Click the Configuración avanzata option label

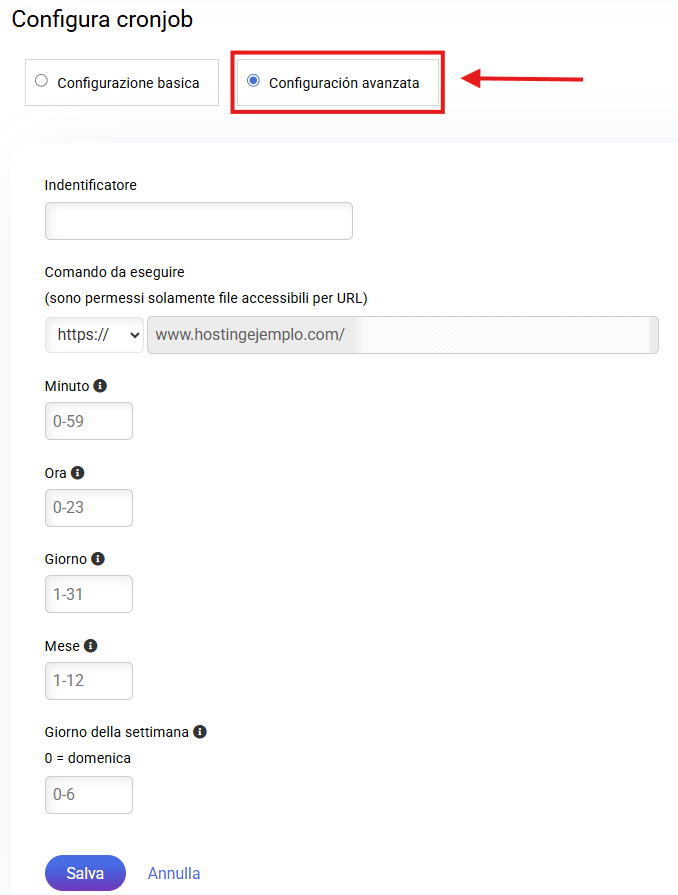[344, 83]
